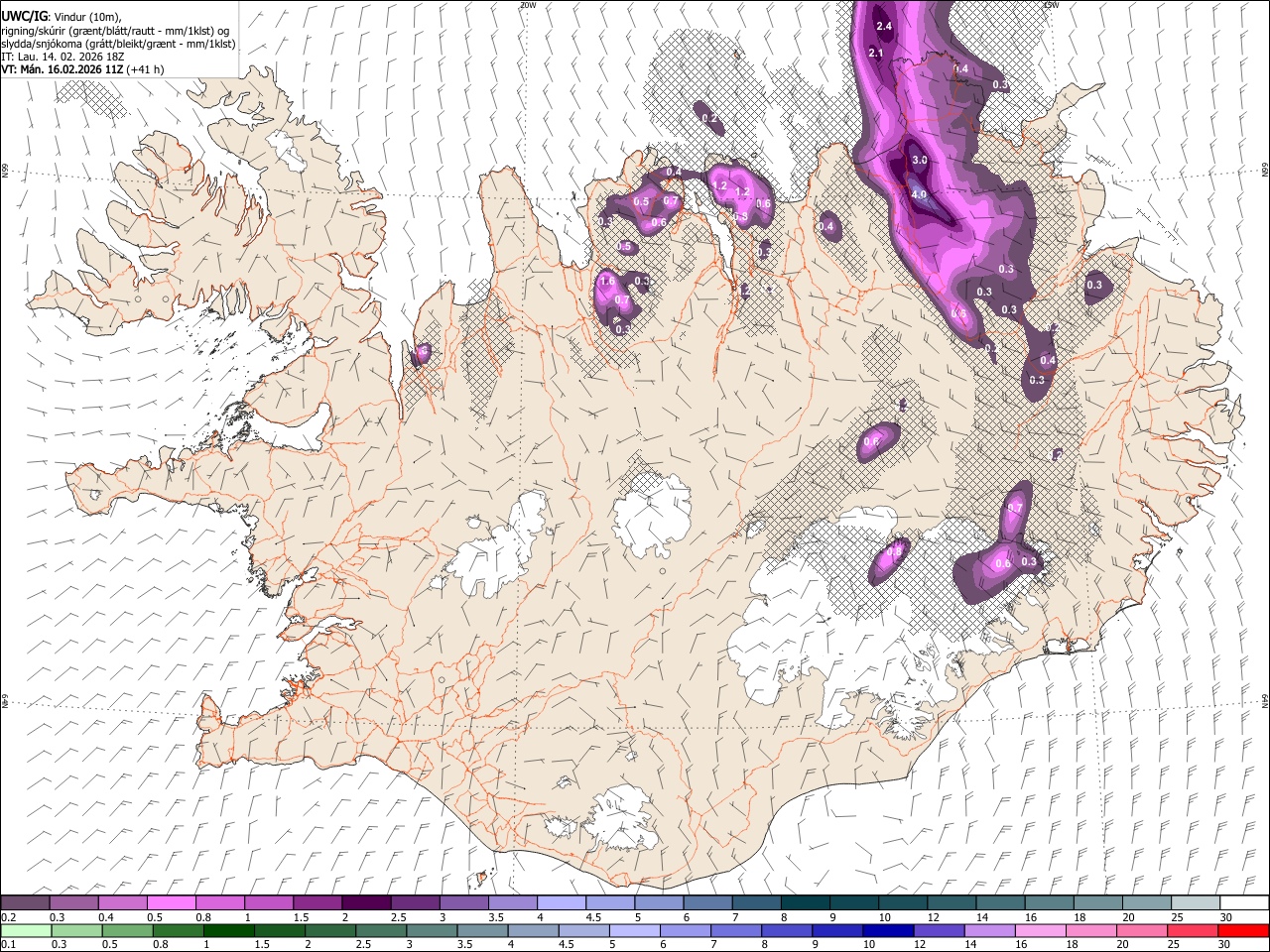The image size is (1270, 952).
Task: Click the bright pink 0.5 swatch, upper scale
Action: click(171, 902)
